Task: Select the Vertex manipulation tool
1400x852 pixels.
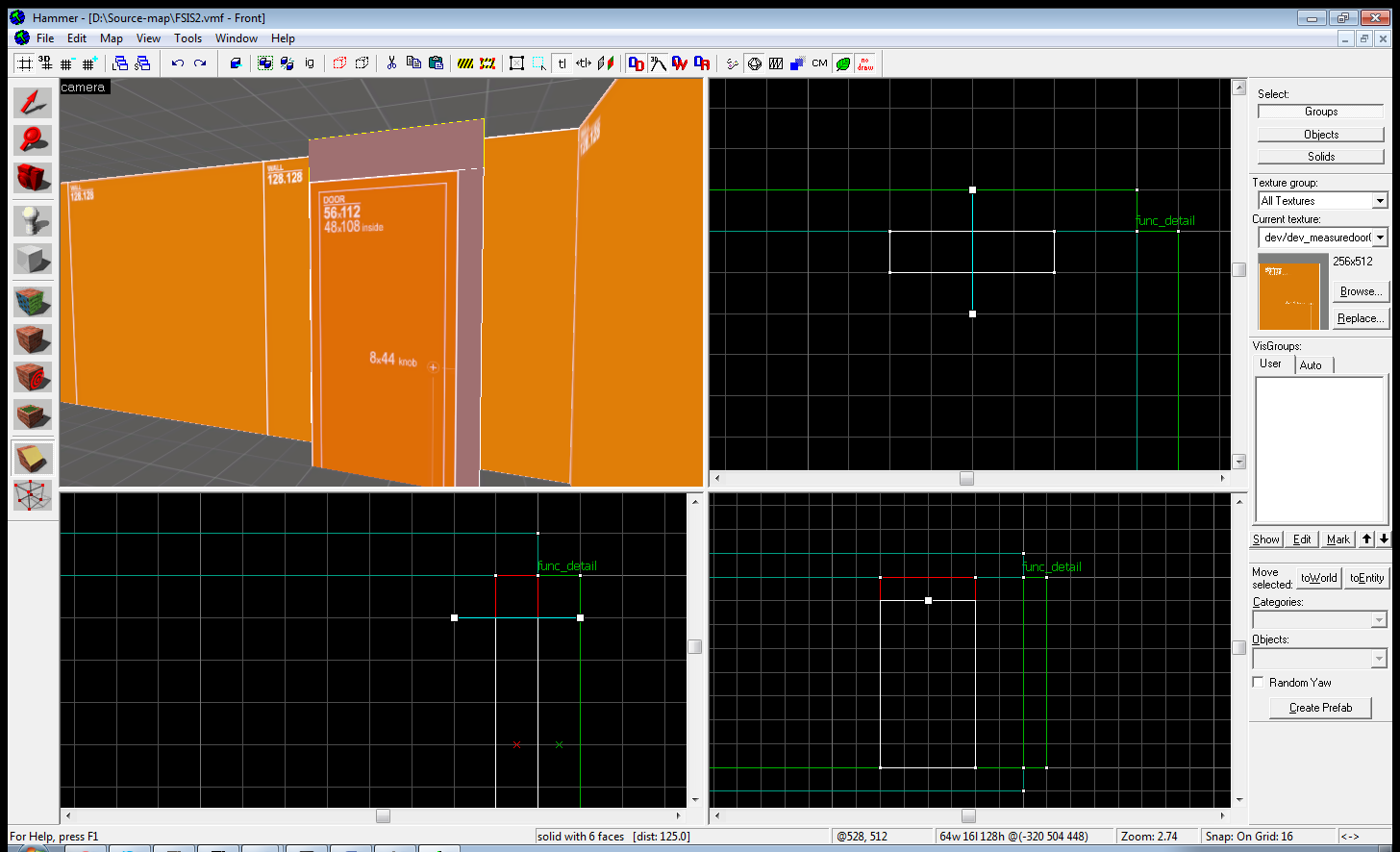Action: [33, 495]
